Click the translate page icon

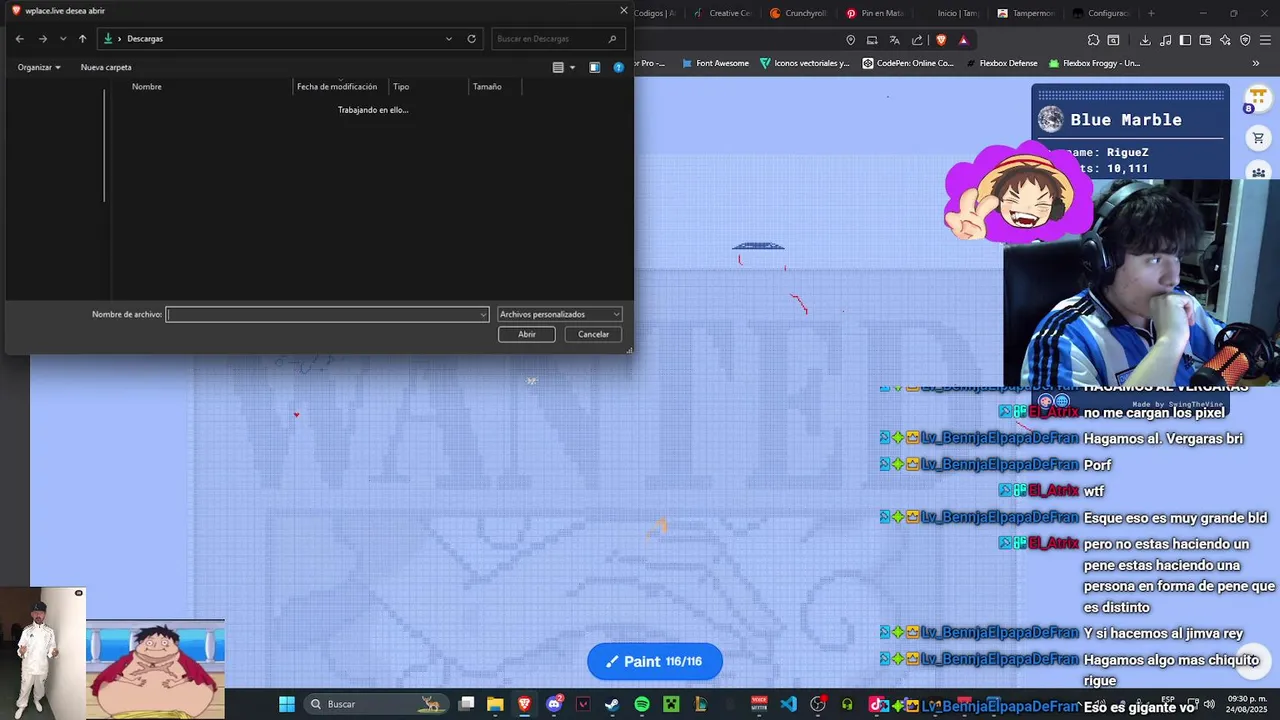click(895, 40)
